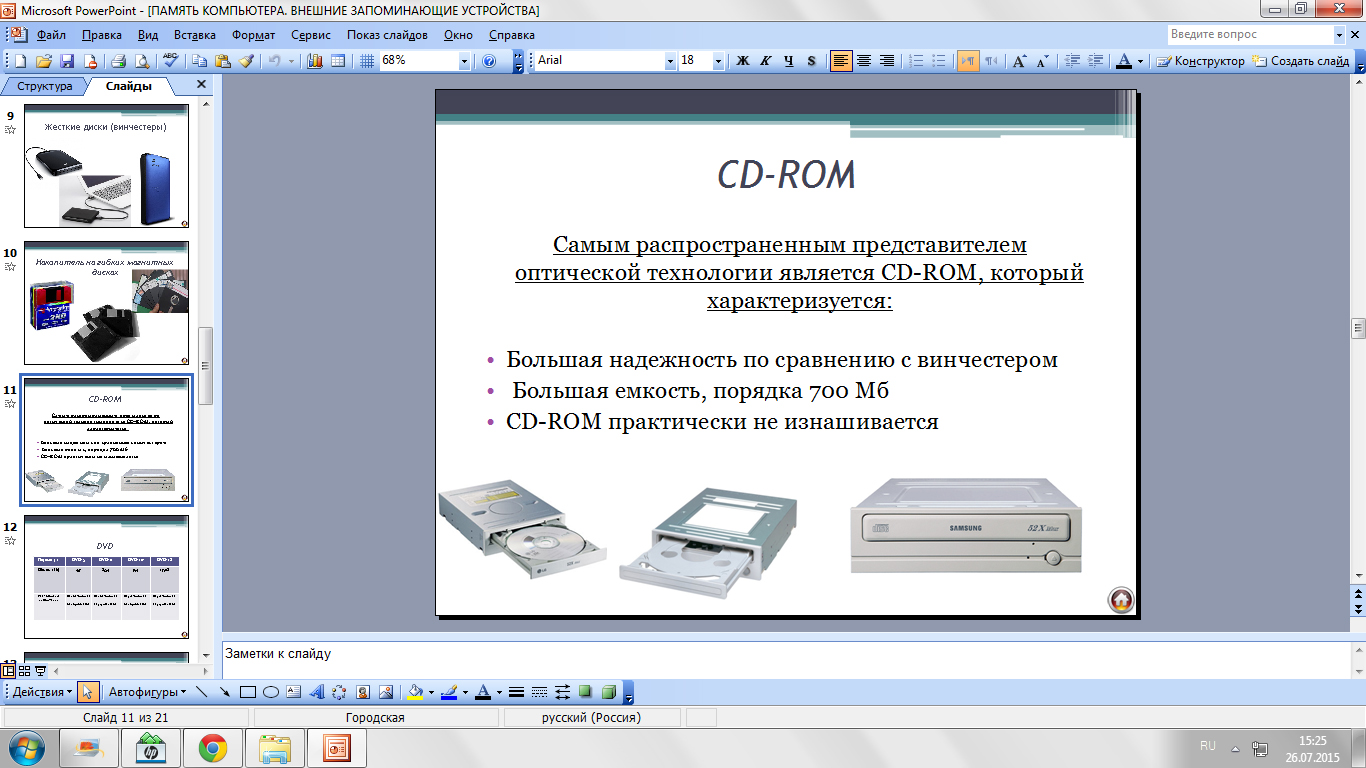Apply 3-D style to object
This screenshot has height=768, width=1366.
coord(608,692)
